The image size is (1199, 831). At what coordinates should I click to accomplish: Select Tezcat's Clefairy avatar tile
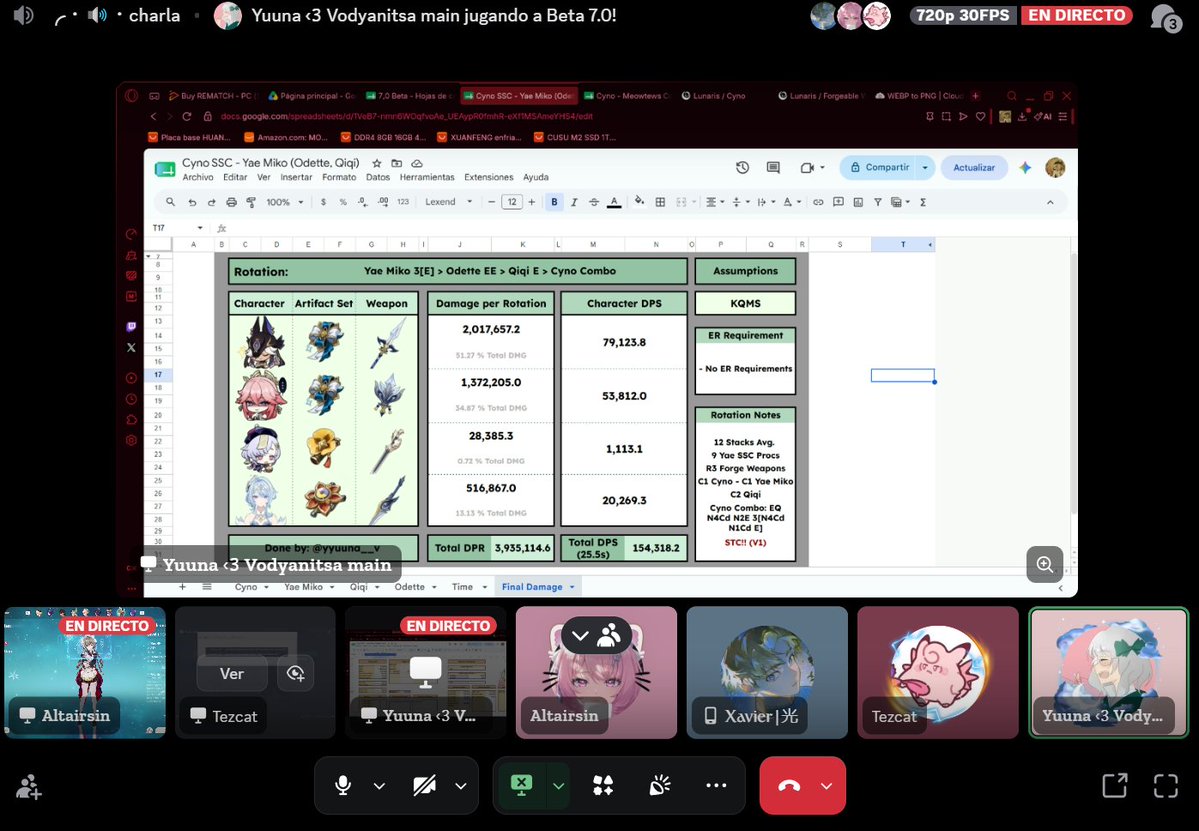pos(937,673)
